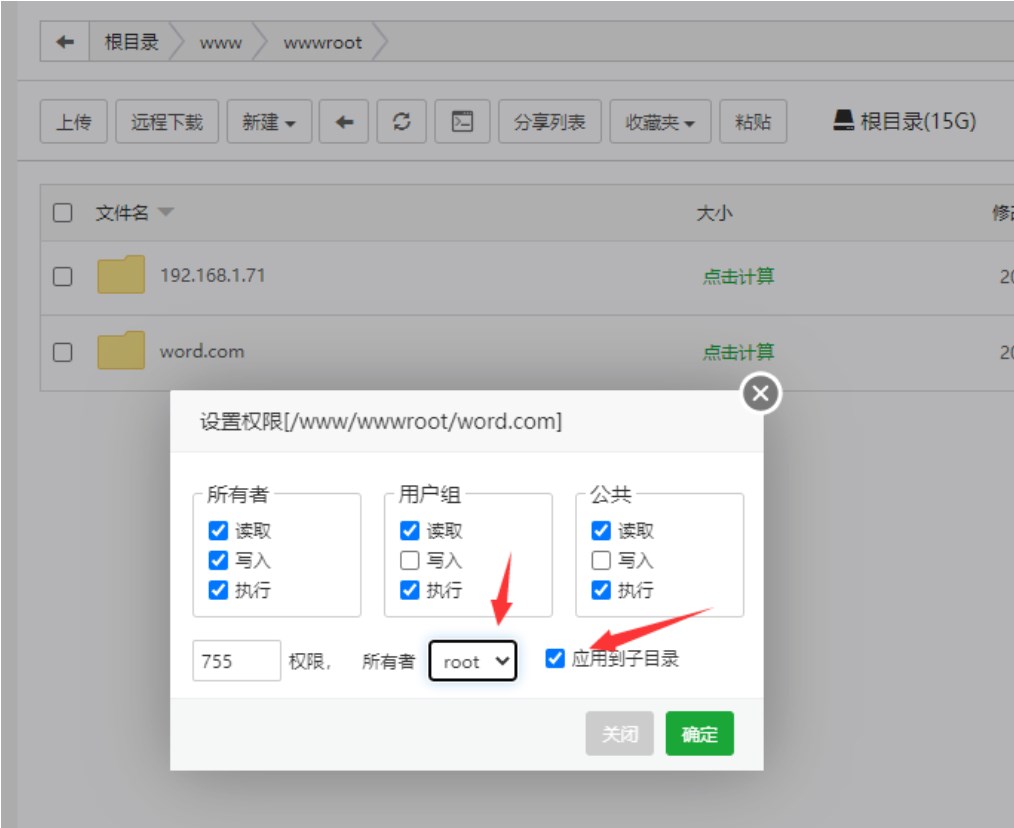Screen dimensions: 1014x828
Task: Enable 用户组 写入 permission checkbox
Action: [409, 560]
